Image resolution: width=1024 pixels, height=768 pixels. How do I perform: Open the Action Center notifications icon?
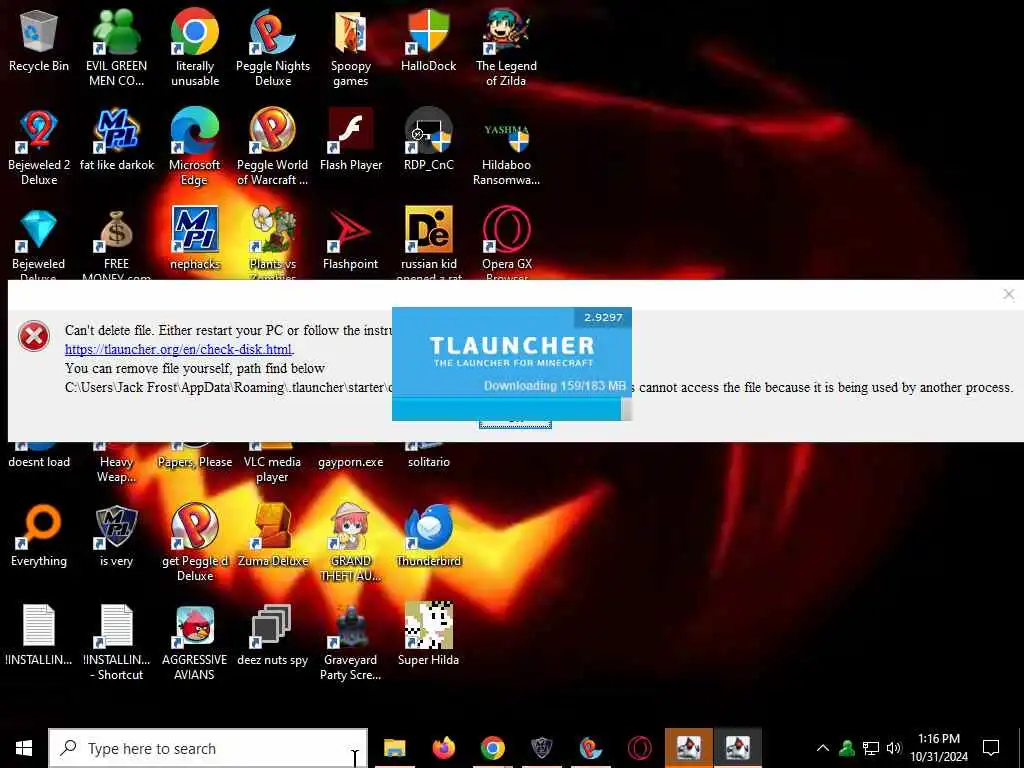tap(991, 748)
